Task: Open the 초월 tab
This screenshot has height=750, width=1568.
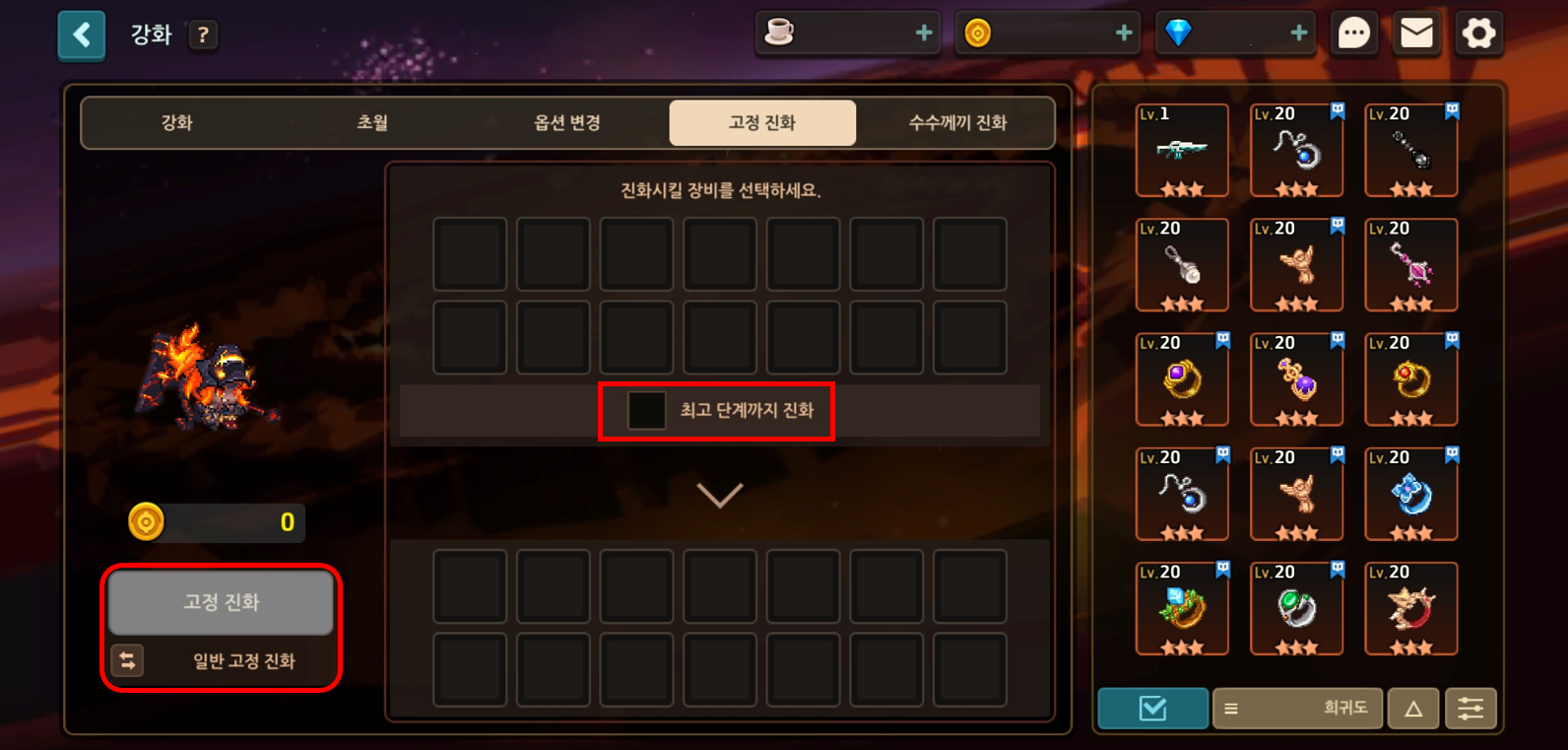Action: [x=372, y=123]
